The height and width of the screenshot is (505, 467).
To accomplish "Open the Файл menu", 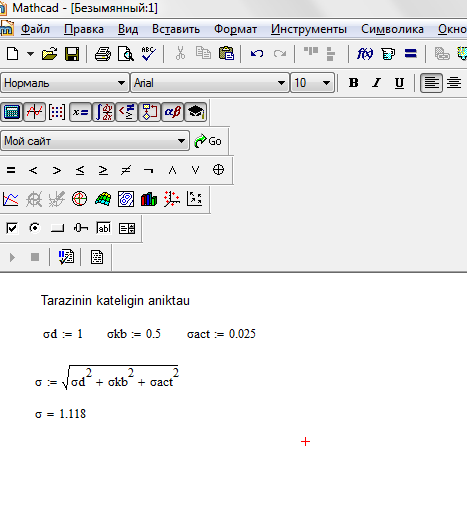I will point(35,29).
